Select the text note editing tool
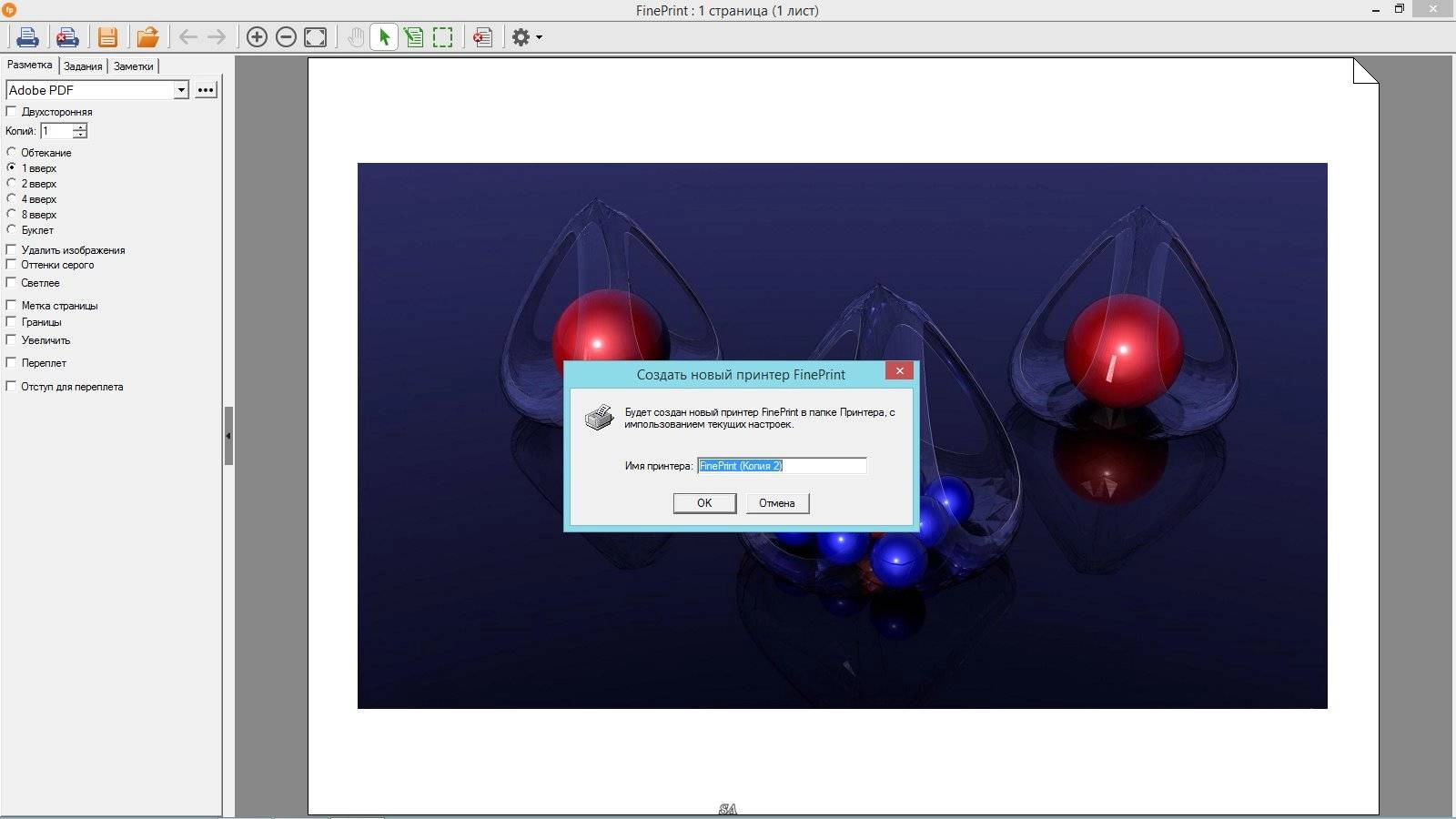 (x=414, y=37)
